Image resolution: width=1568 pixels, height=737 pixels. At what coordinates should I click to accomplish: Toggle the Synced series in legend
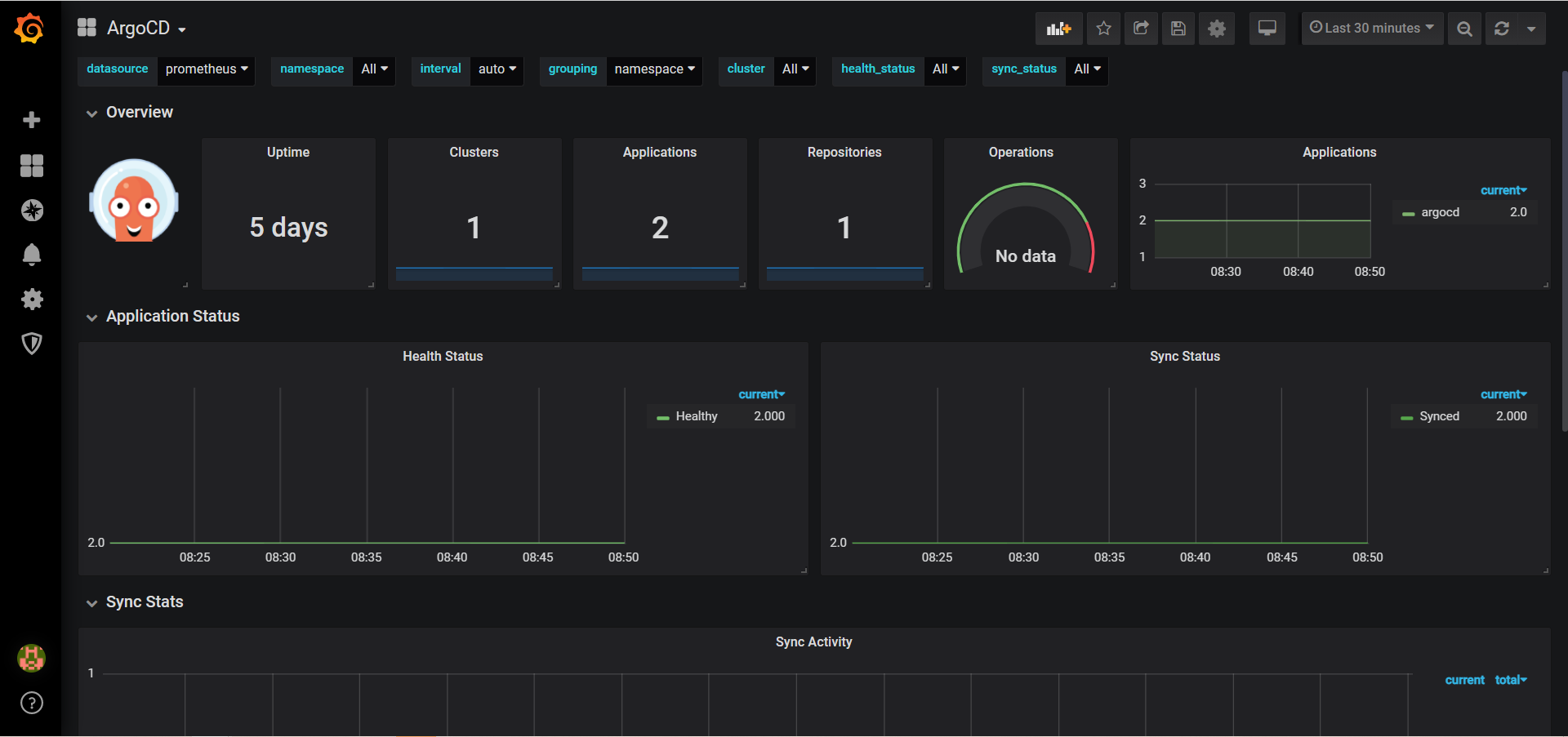click(1439, 416)
